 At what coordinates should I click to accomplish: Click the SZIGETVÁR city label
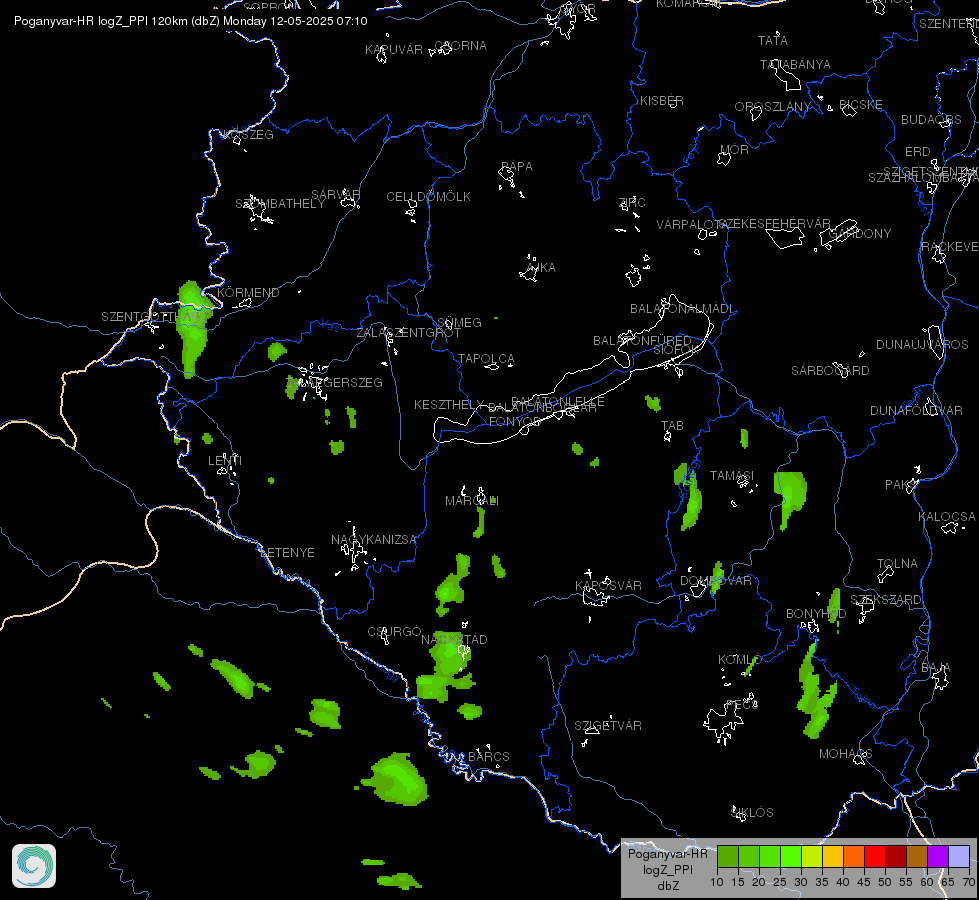click(608, 726)
